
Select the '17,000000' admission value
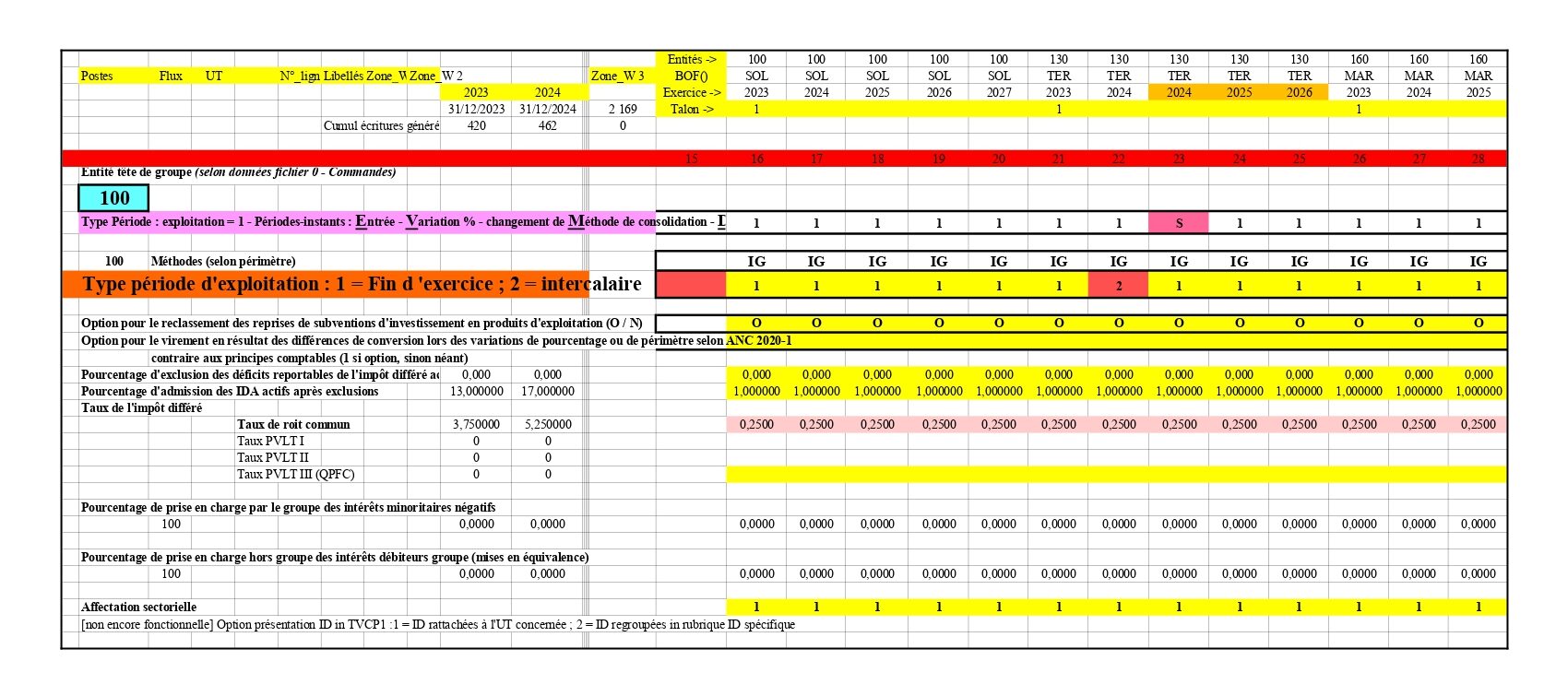tap(548, 391)
